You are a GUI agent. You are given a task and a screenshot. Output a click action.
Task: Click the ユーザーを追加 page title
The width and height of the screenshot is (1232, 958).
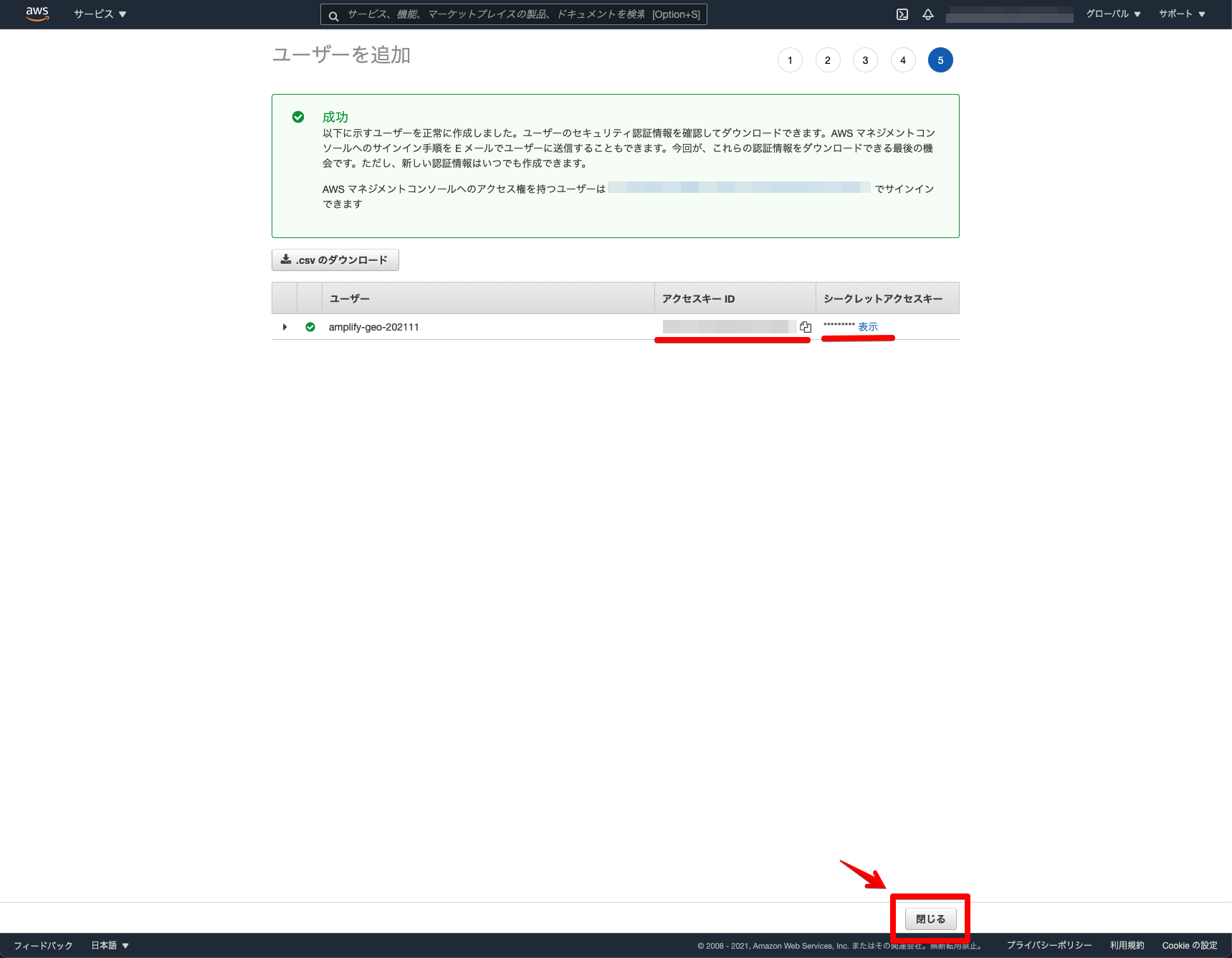[341, 55]
